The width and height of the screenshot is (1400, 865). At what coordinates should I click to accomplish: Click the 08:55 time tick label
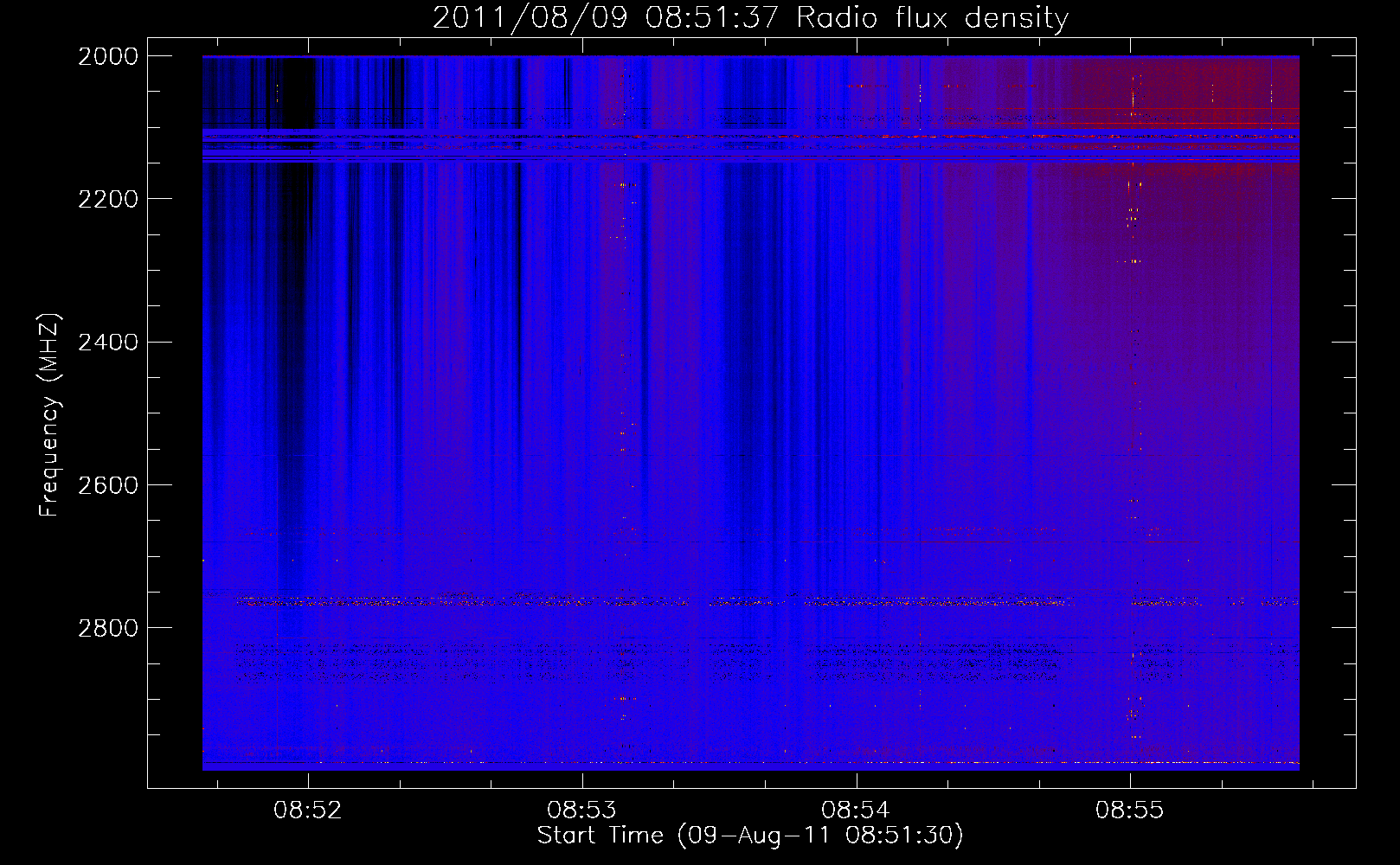coord(1130,811)
